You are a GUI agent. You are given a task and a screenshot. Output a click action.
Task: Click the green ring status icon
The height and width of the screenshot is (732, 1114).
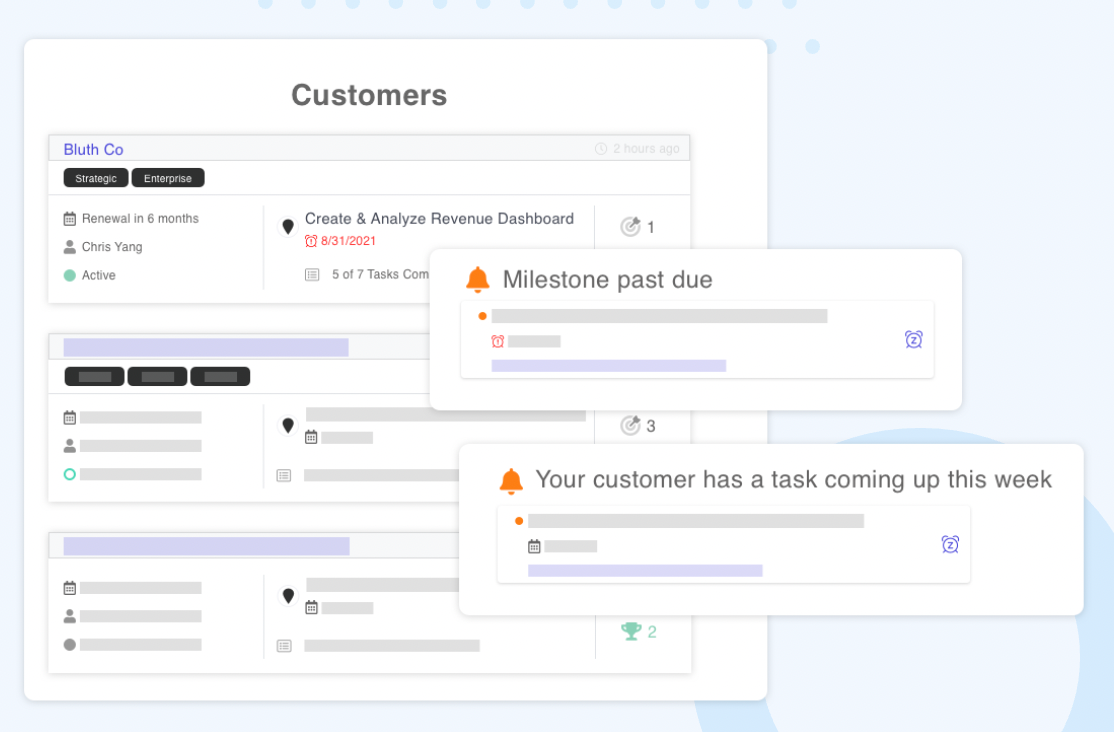pos(70,474)
